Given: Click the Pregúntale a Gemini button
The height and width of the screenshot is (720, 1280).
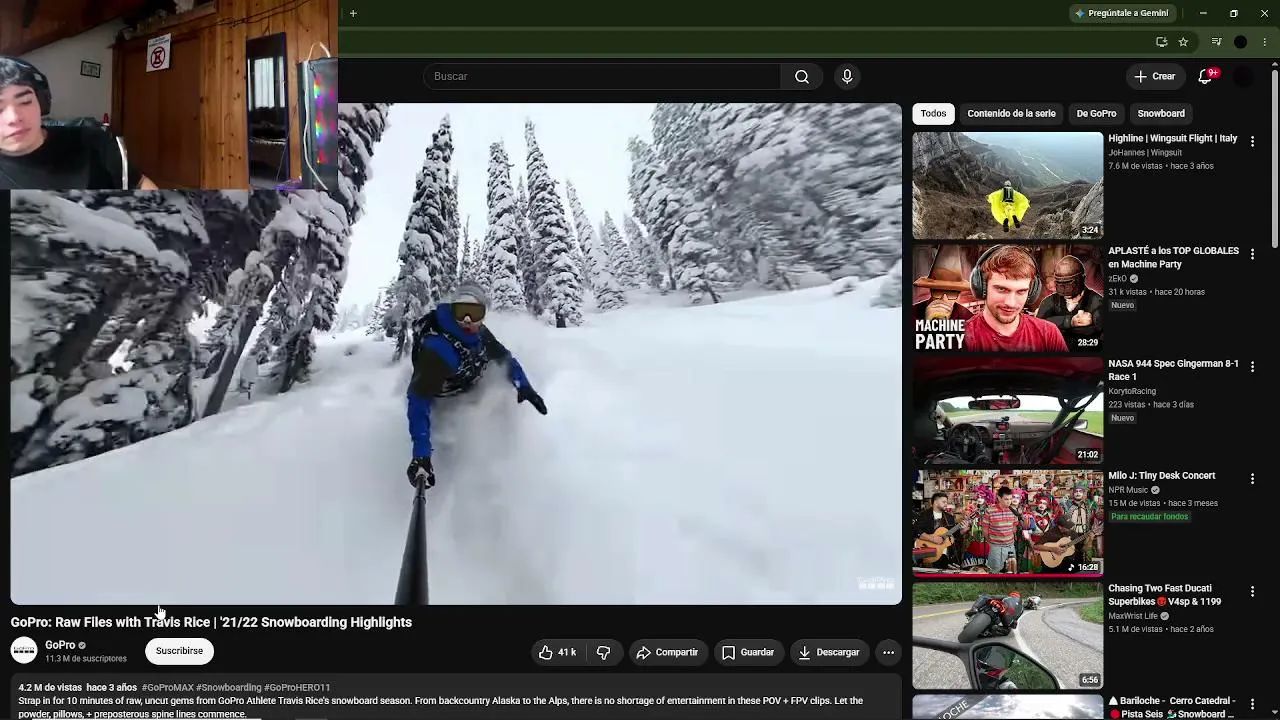Looking at the screenshot, I should [1121, 13].
